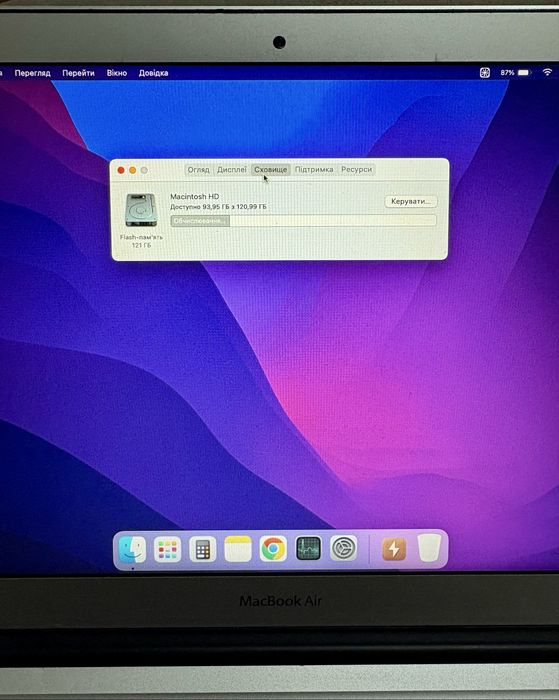This screenshot has width=559, height=700.
Task: Switch to the Підтримка tab
Action: (314, 170)
